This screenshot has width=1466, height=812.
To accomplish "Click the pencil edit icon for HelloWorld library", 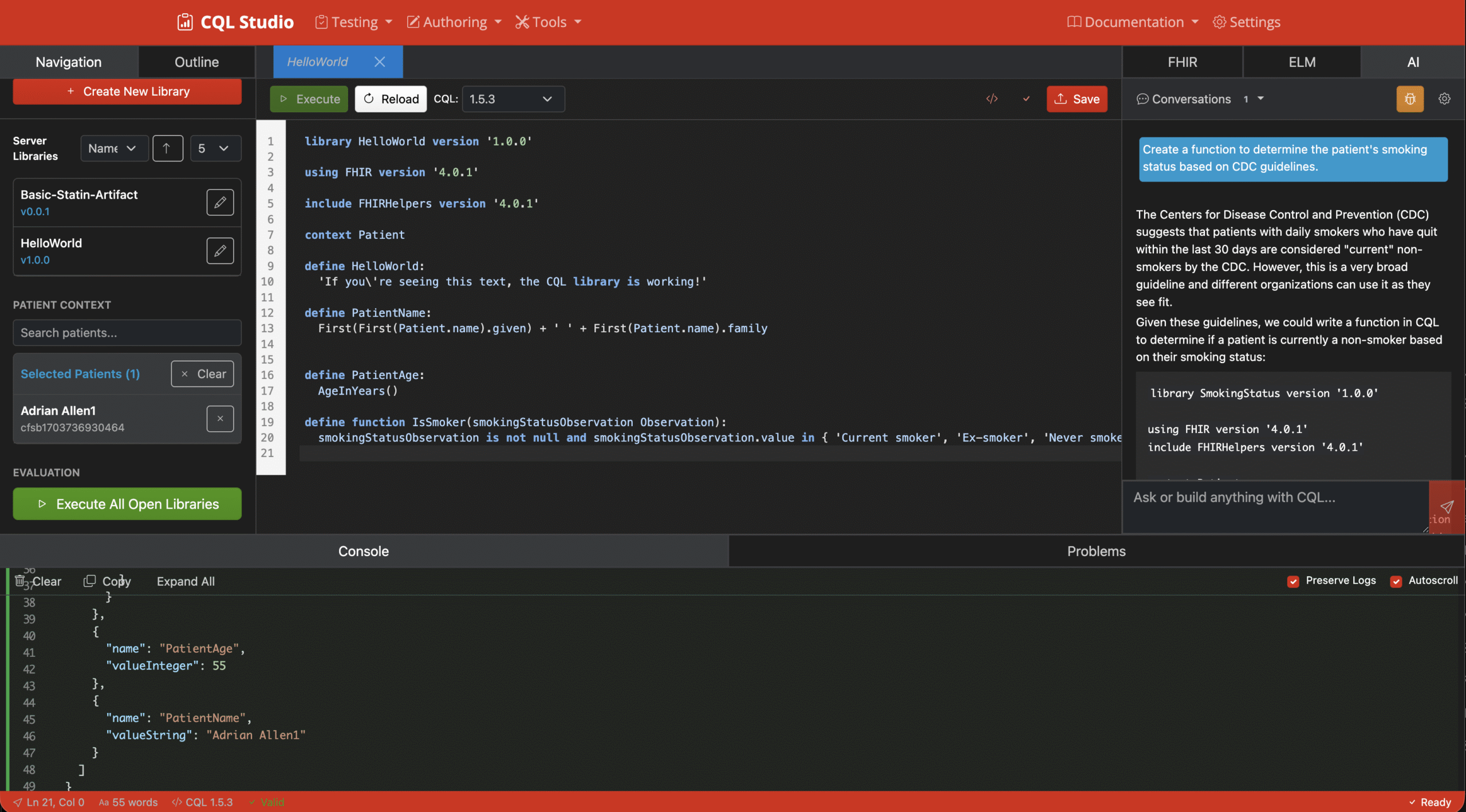I will 220,251.
